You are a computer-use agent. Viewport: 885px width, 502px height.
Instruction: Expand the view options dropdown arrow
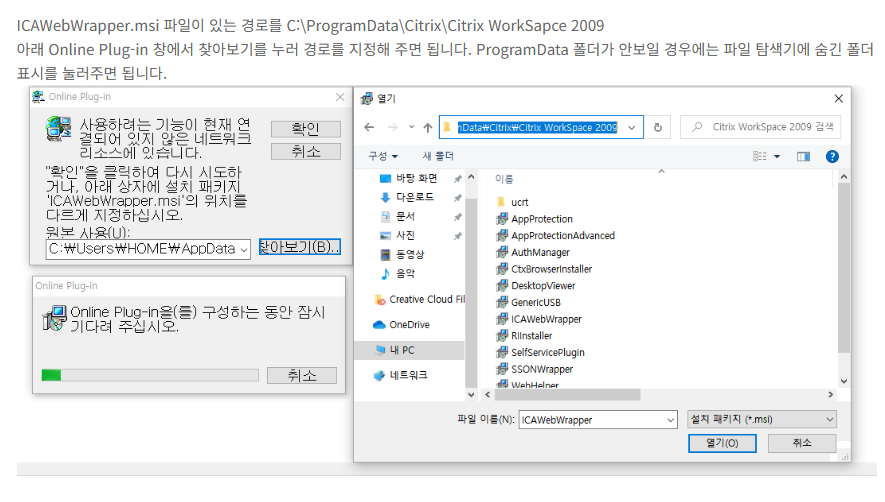point(777,156)
